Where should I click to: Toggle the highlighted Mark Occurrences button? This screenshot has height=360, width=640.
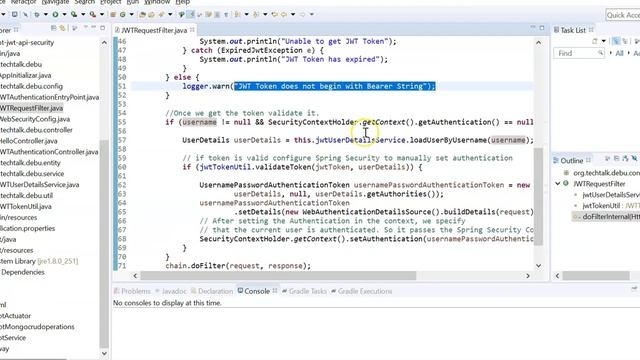(190, 14)
